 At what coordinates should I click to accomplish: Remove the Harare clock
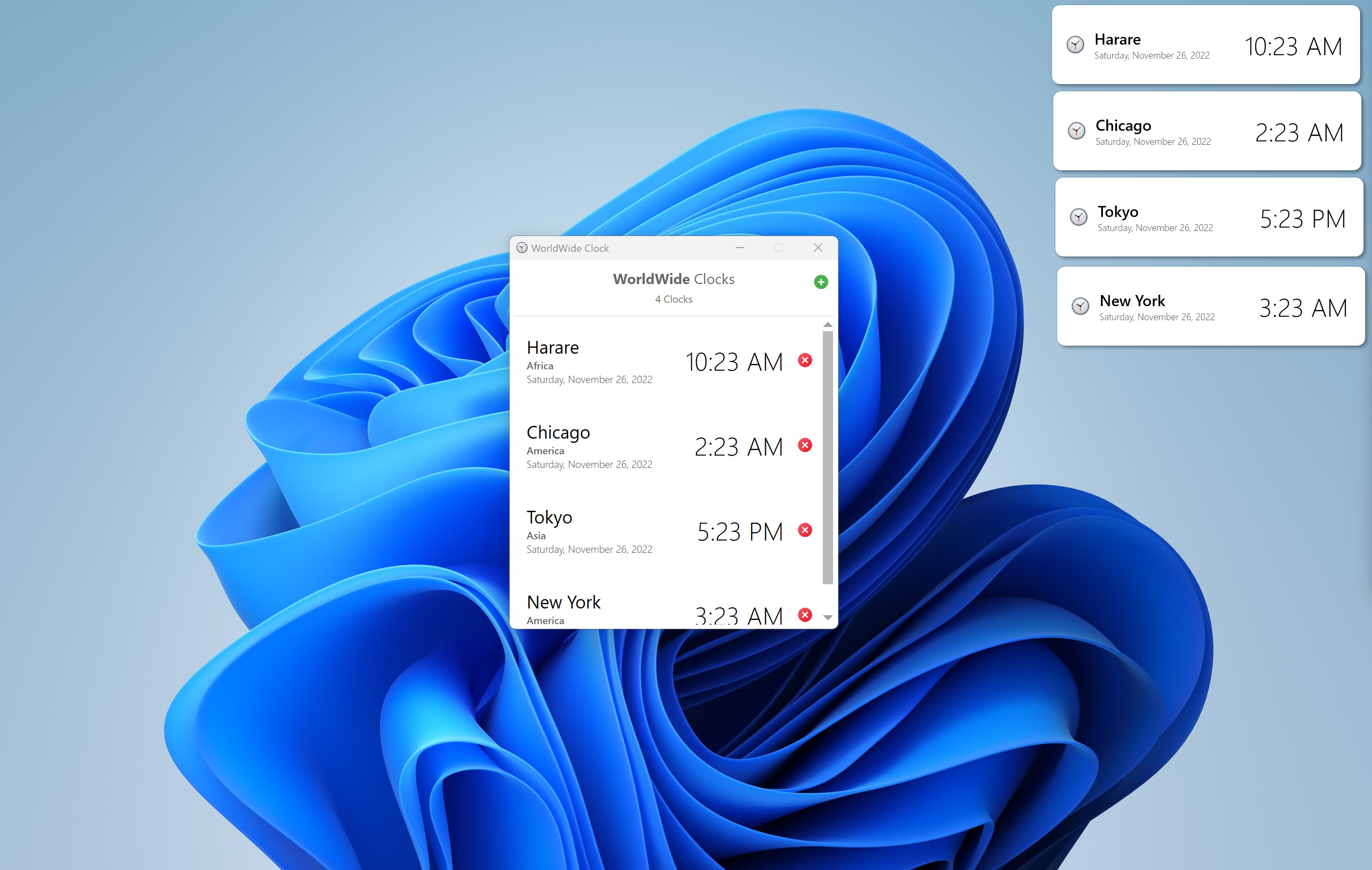pos(805,360)
